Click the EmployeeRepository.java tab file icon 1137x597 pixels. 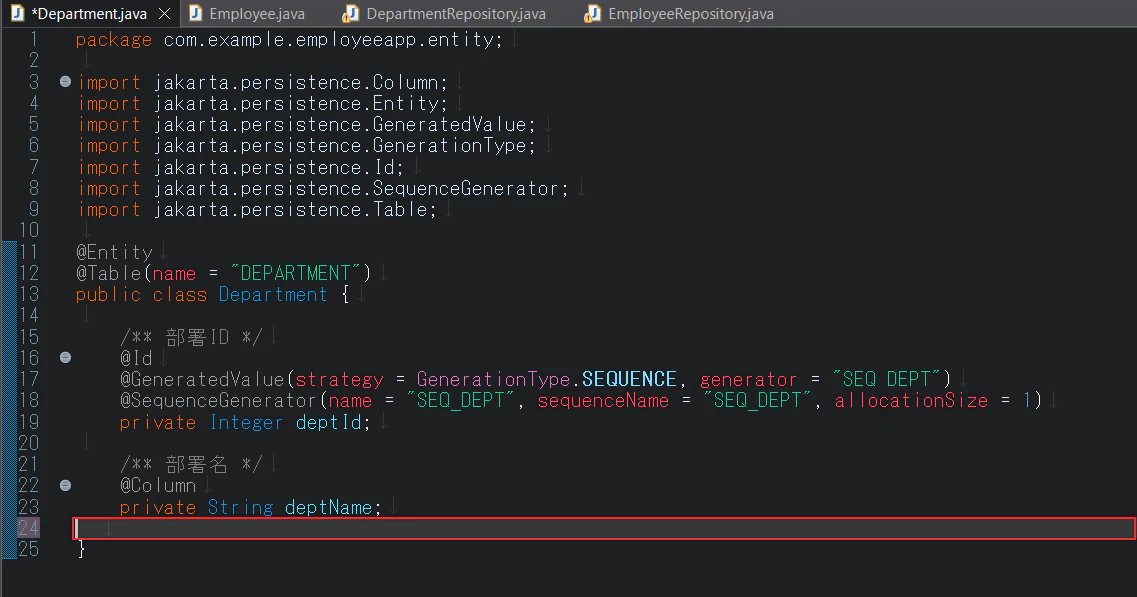[x=592, y=14]
